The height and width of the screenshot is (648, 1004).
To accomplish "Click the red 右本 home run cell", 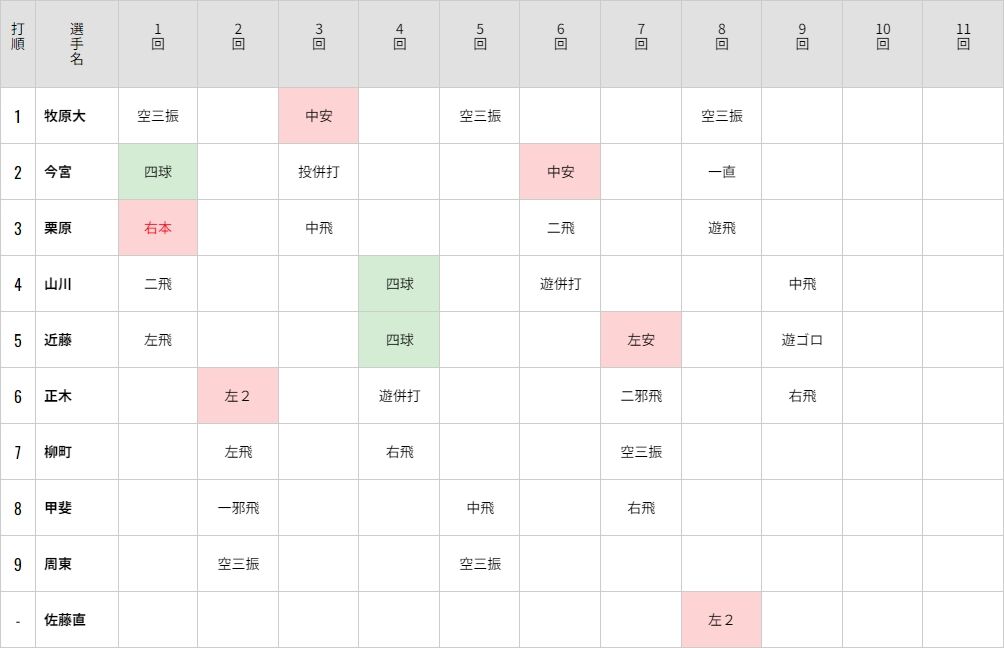I will 158,228.
